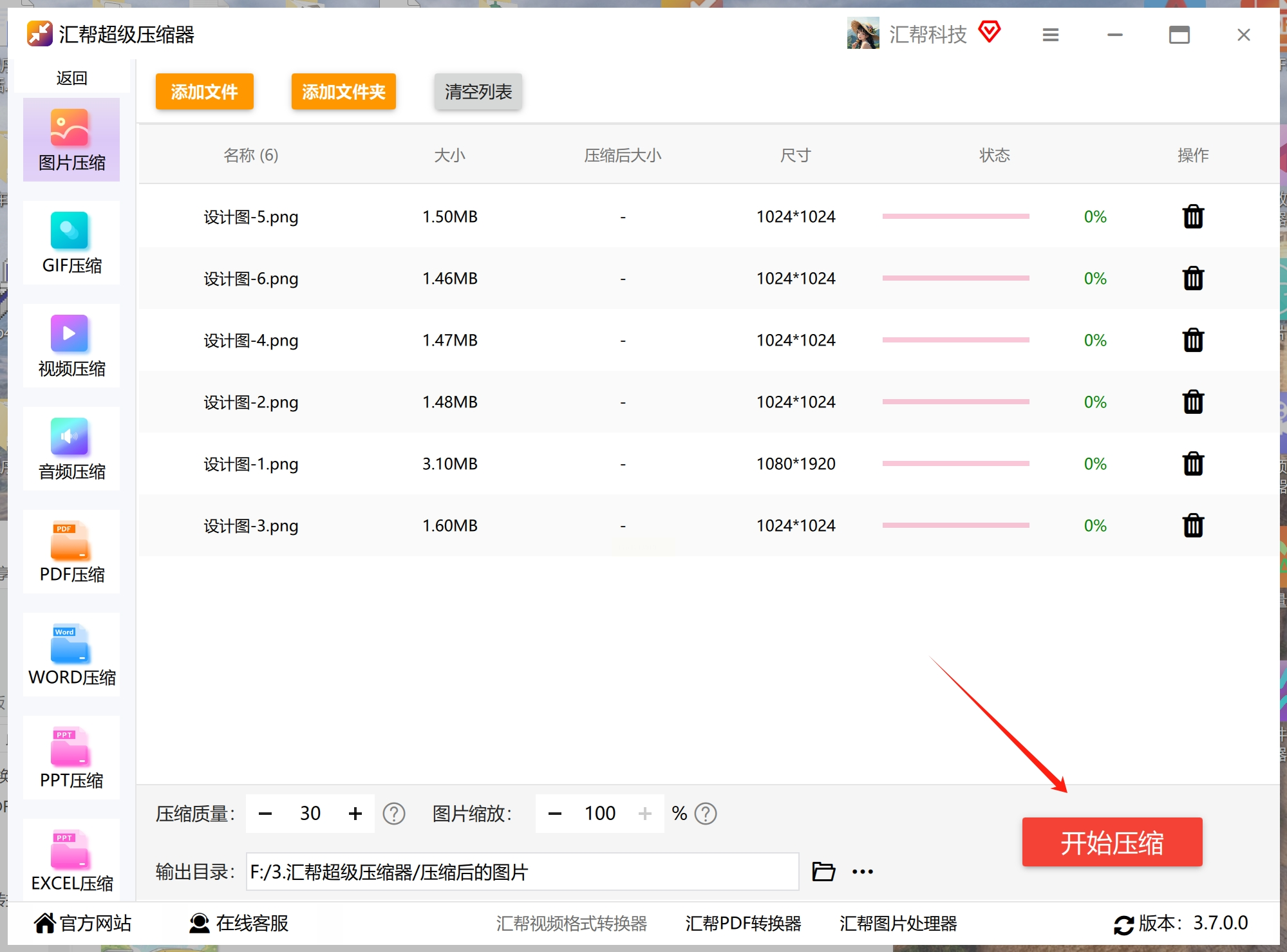Click the progress bar of 设计图-6.png
1287x952 pixels.
pos(955,278)
